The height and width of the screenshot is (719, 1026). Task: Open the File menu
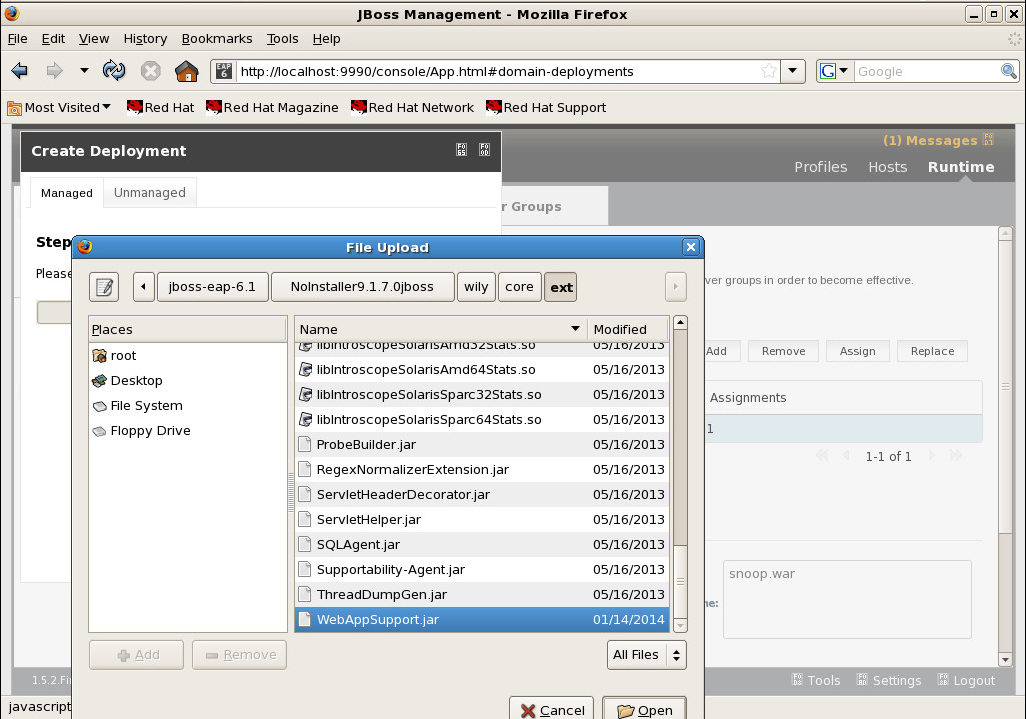click(x=18, y=39)
